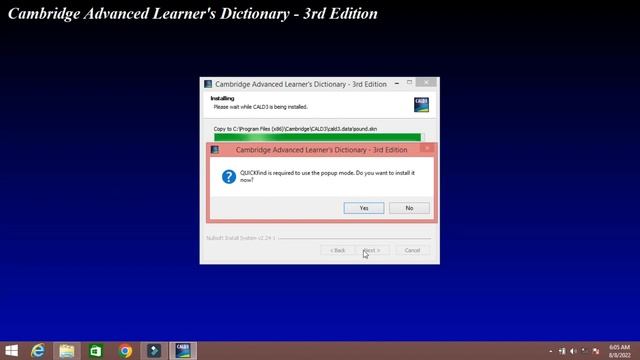
Task: Decline QUICKfind install with No button
Action: click(x=409, y=208)
